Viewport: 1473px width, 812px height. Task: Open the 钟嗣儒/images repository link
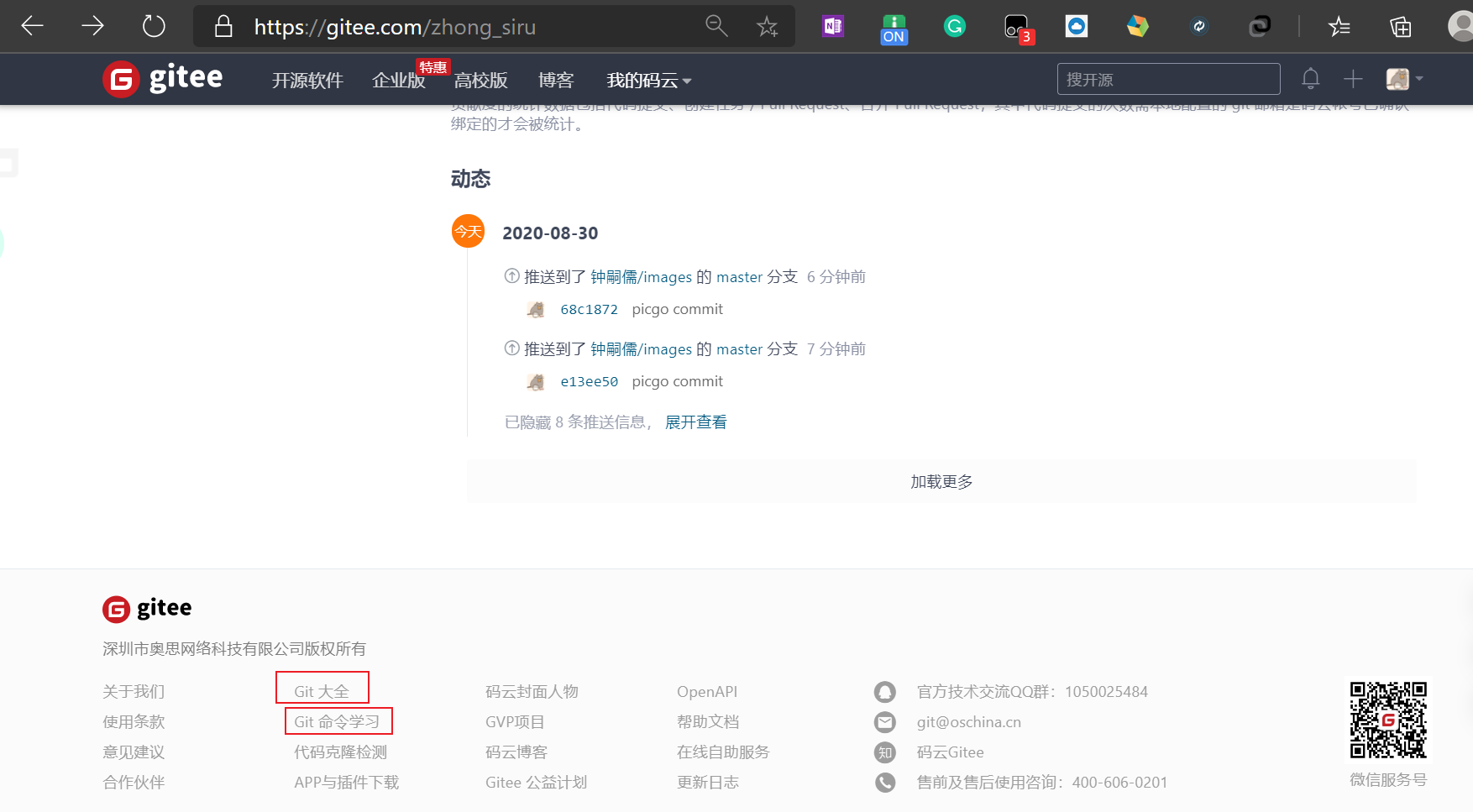641,276
